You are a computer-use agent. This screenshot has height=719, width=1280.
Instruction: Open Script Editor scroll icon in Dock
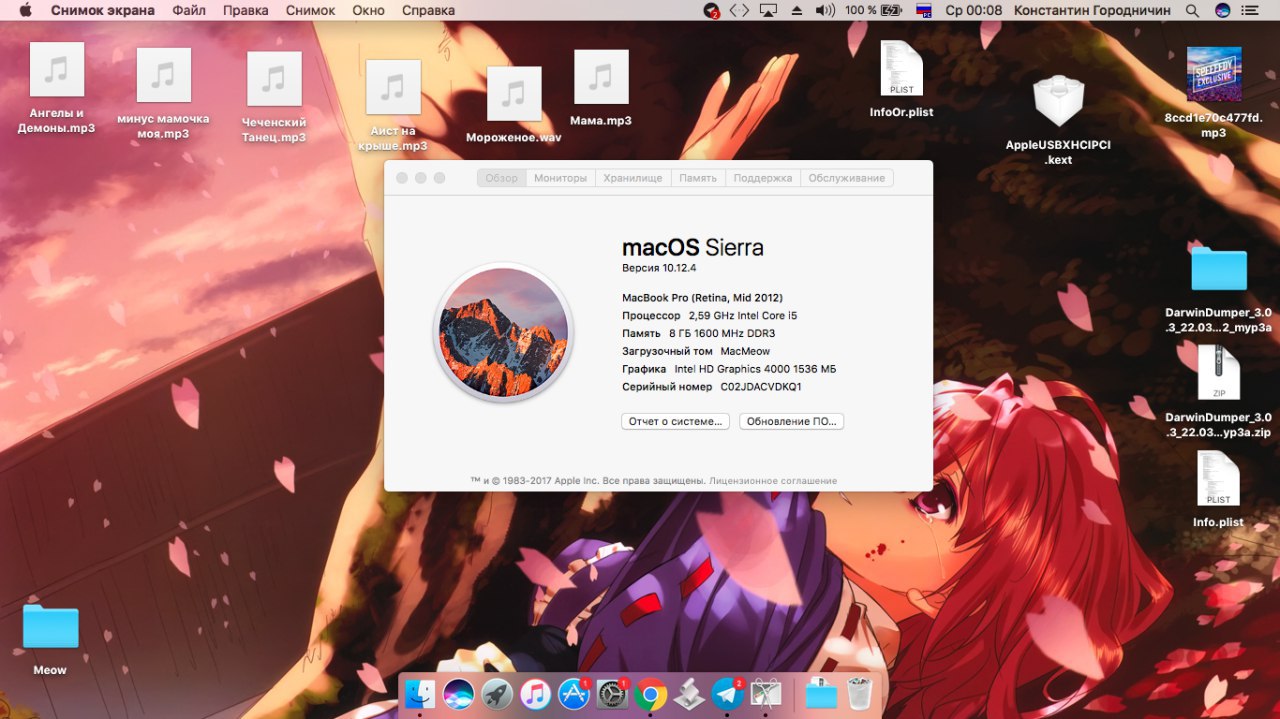689,694
